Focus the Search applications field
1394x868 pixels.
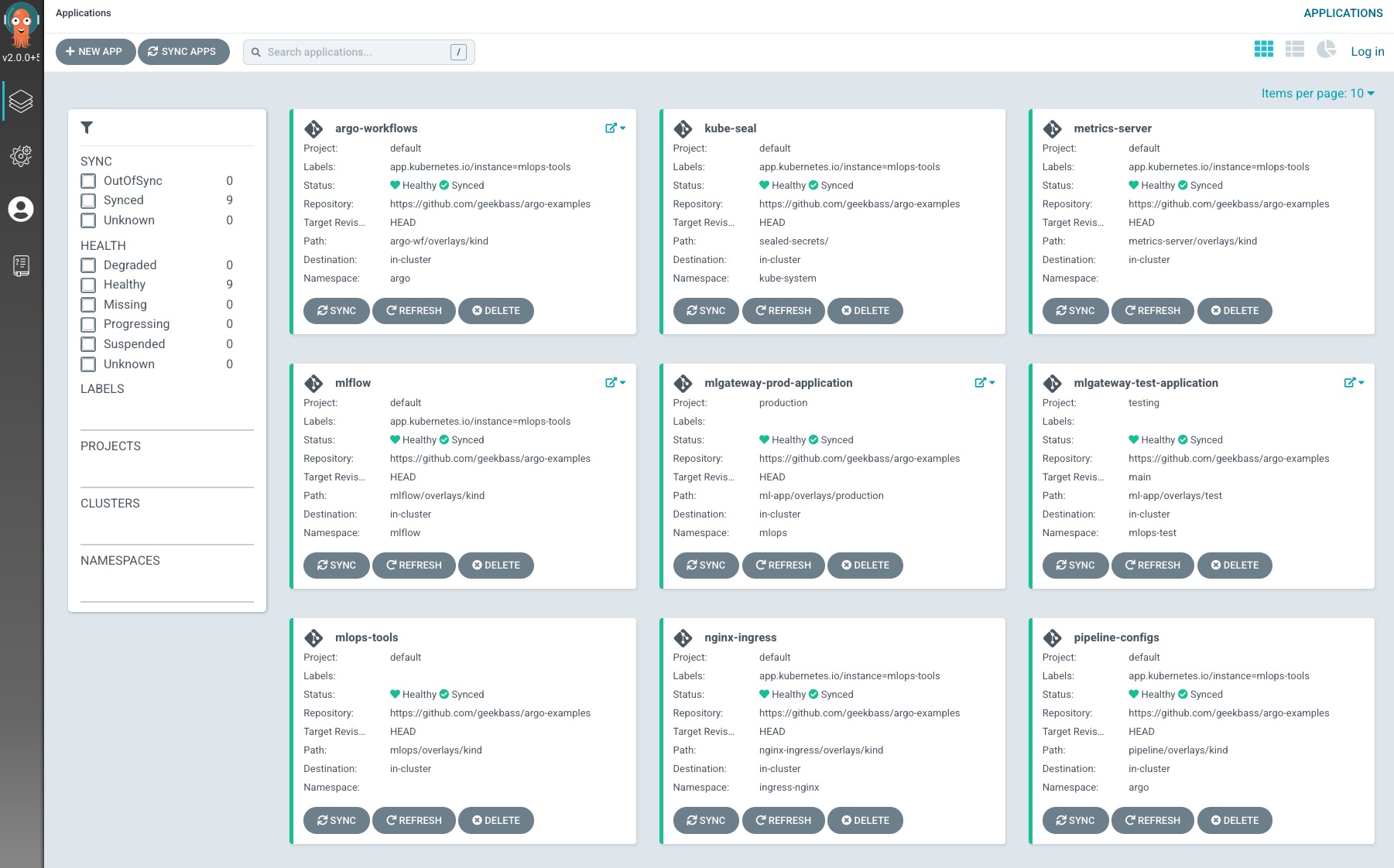coord(358,52)
